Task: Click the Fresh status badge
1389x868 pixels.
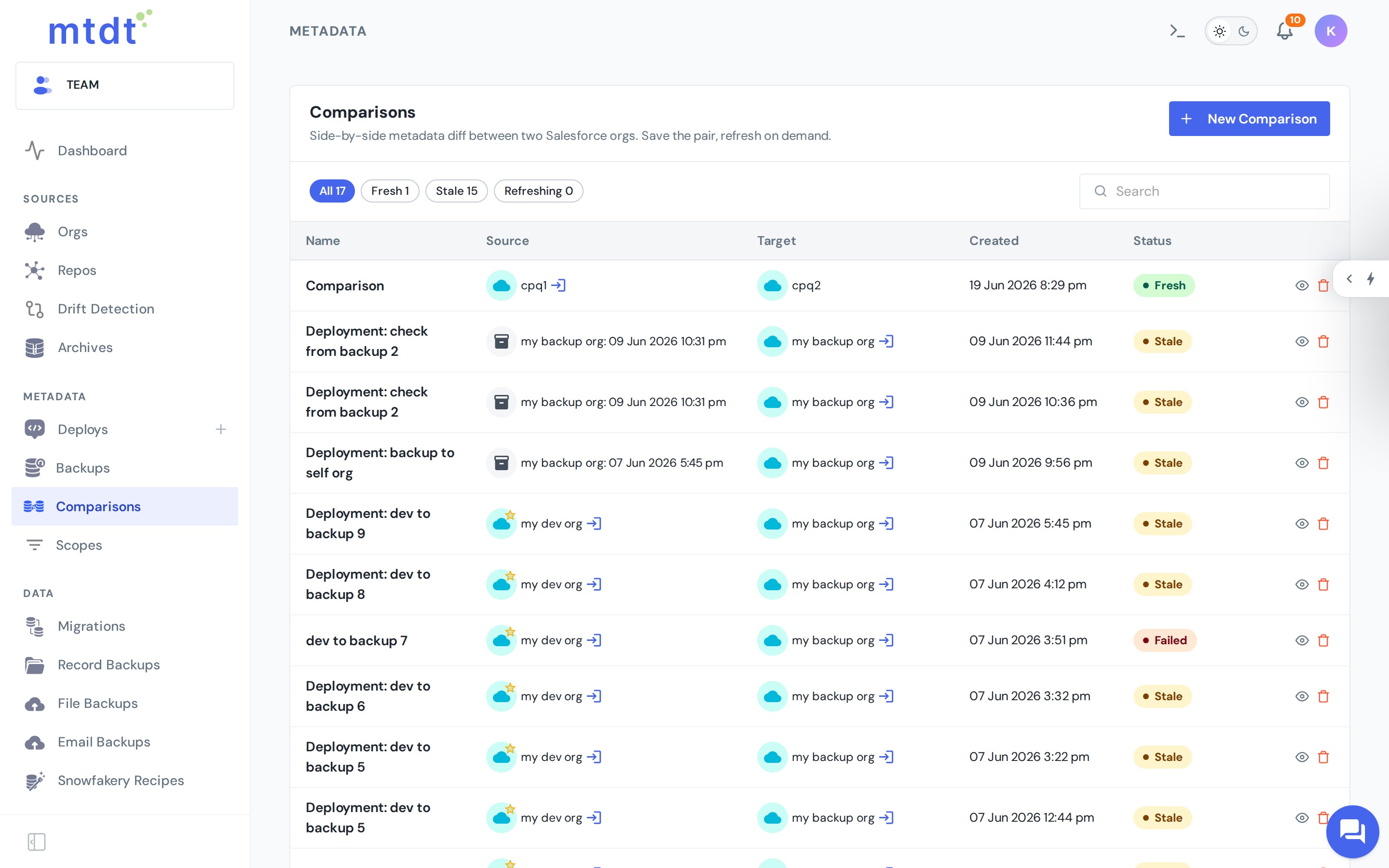Action: point(1163,285)
